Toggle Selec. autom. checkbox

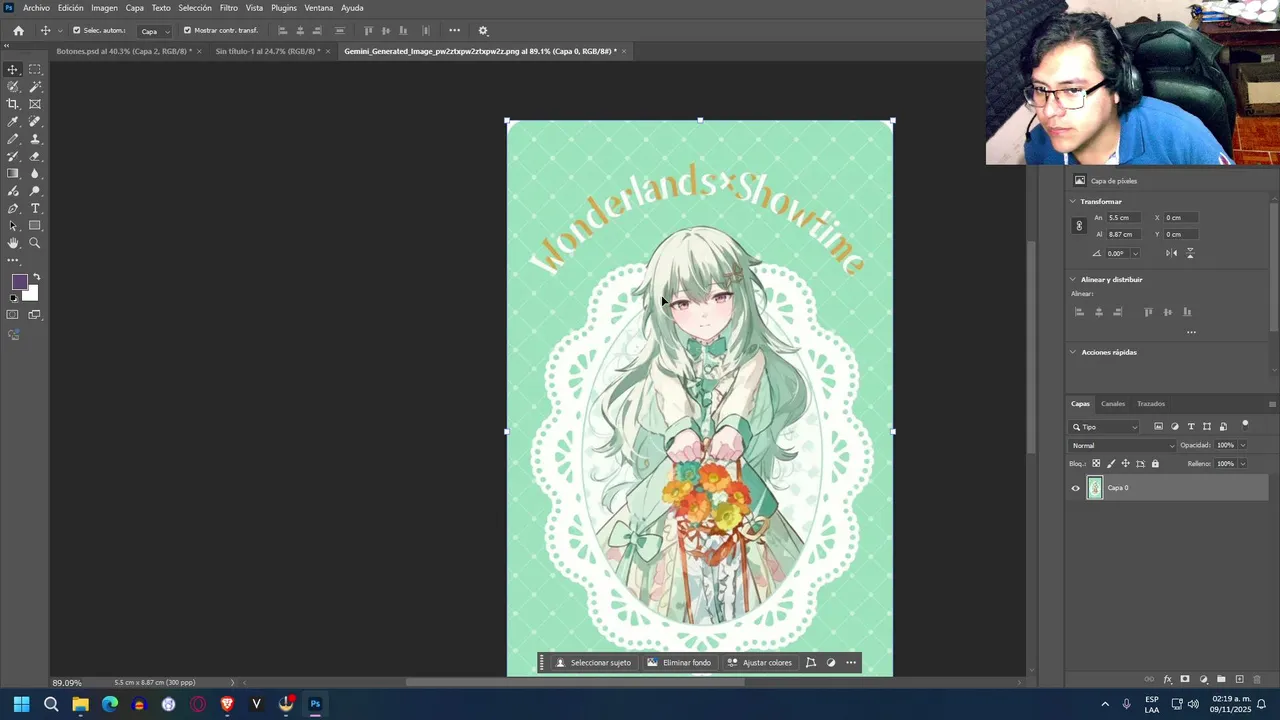[77, 30]
